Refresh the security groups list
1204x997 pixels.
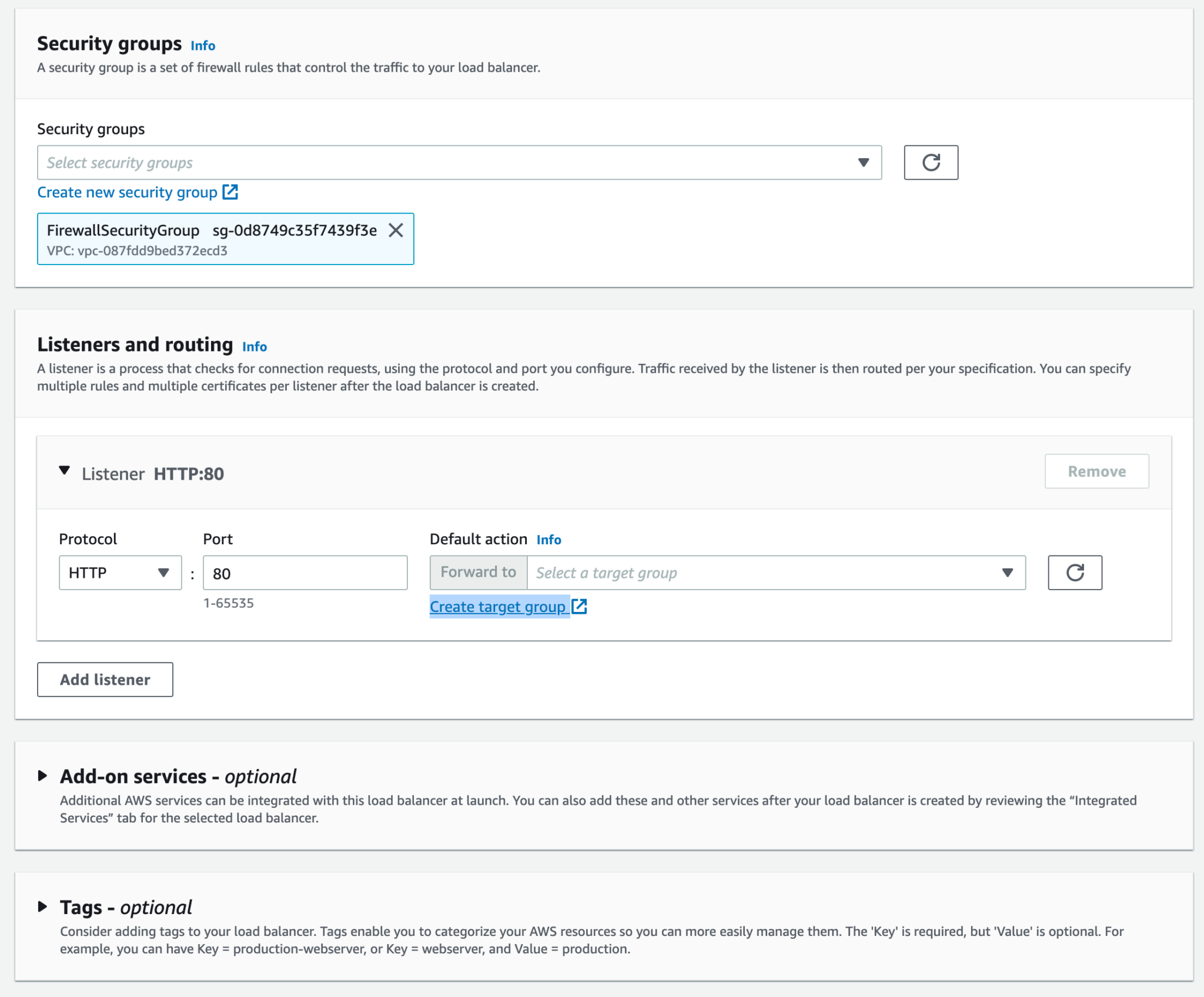[x=931, y=162]
